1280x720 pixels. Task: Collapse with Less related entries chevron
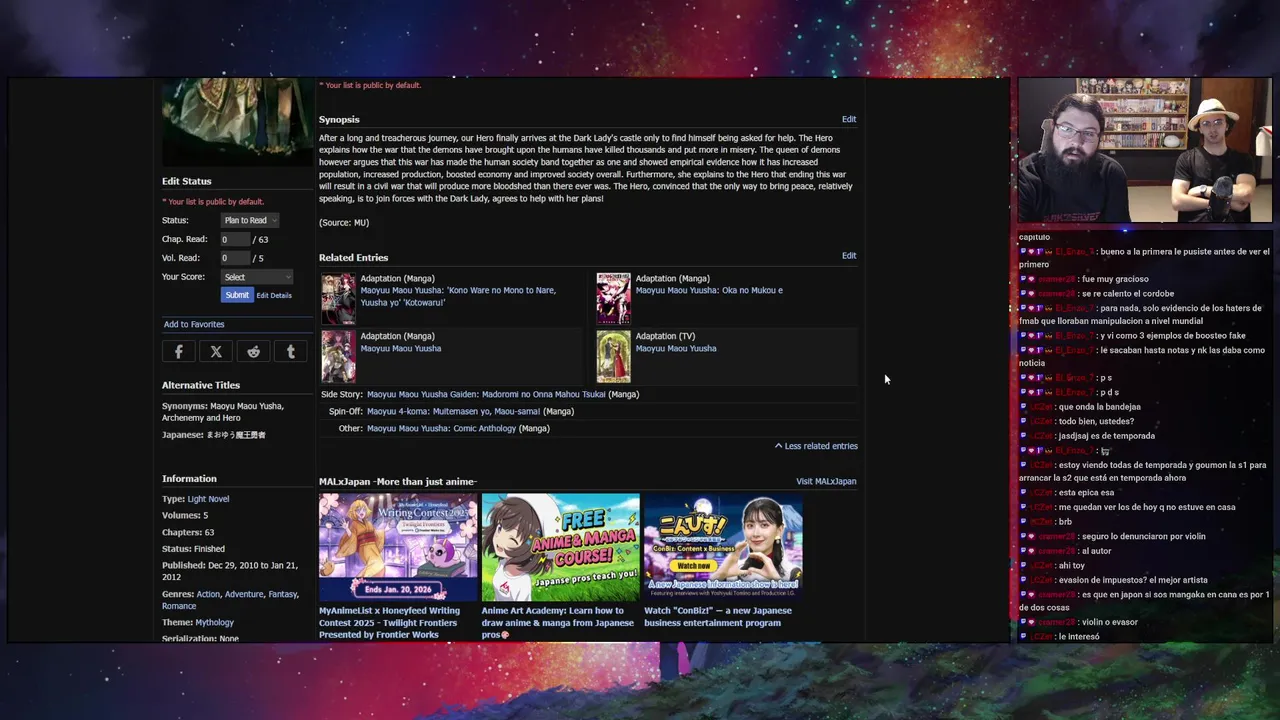816,446
